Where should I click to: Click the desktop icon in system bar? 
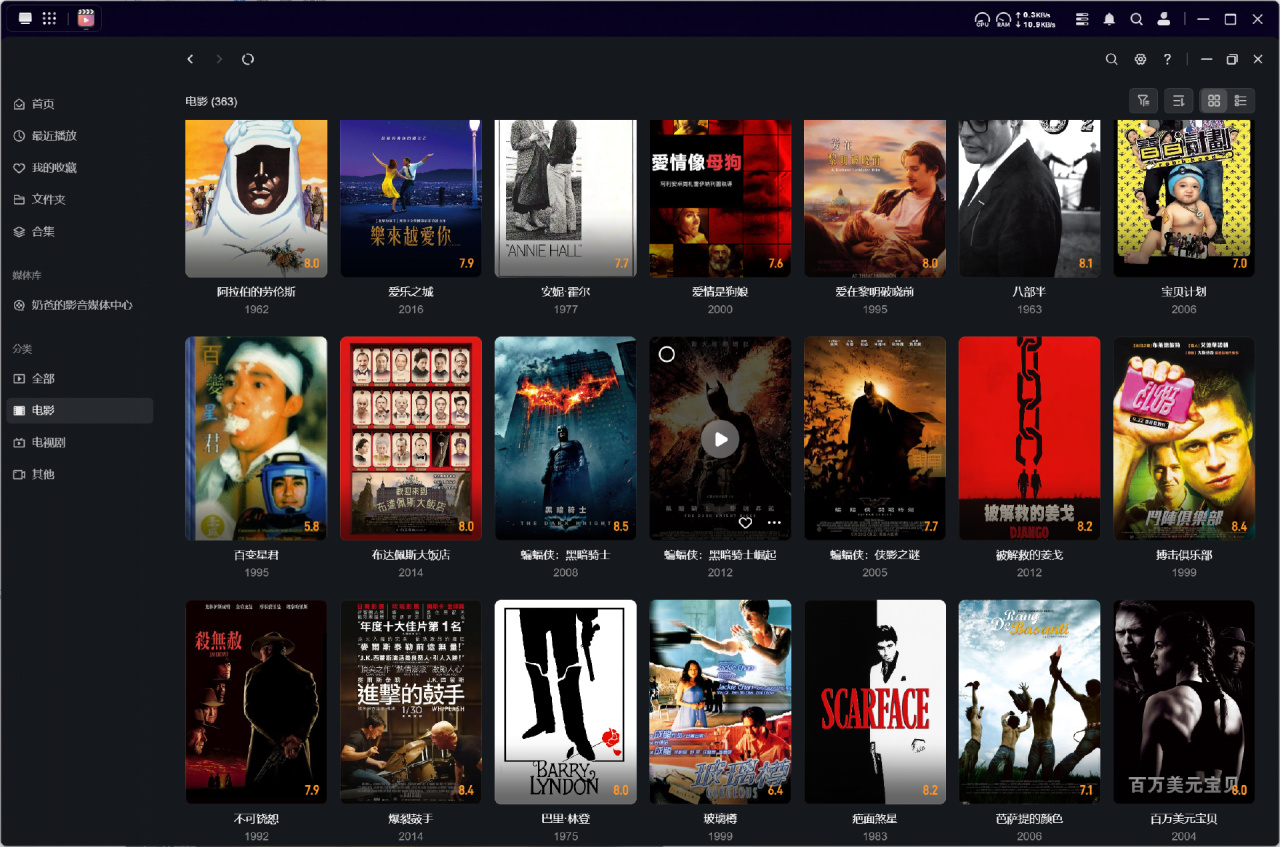25,18
